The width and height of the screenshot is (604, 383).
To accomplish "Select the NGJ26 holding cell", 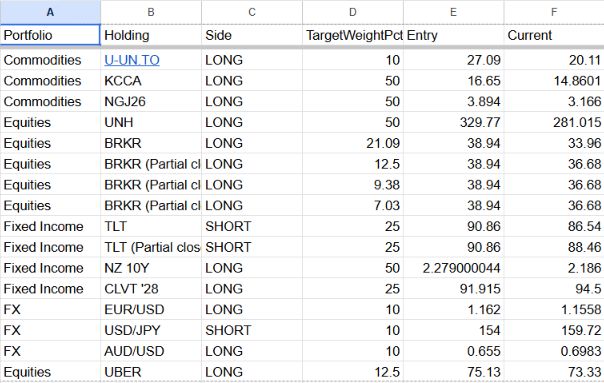I will pos(151,102).
